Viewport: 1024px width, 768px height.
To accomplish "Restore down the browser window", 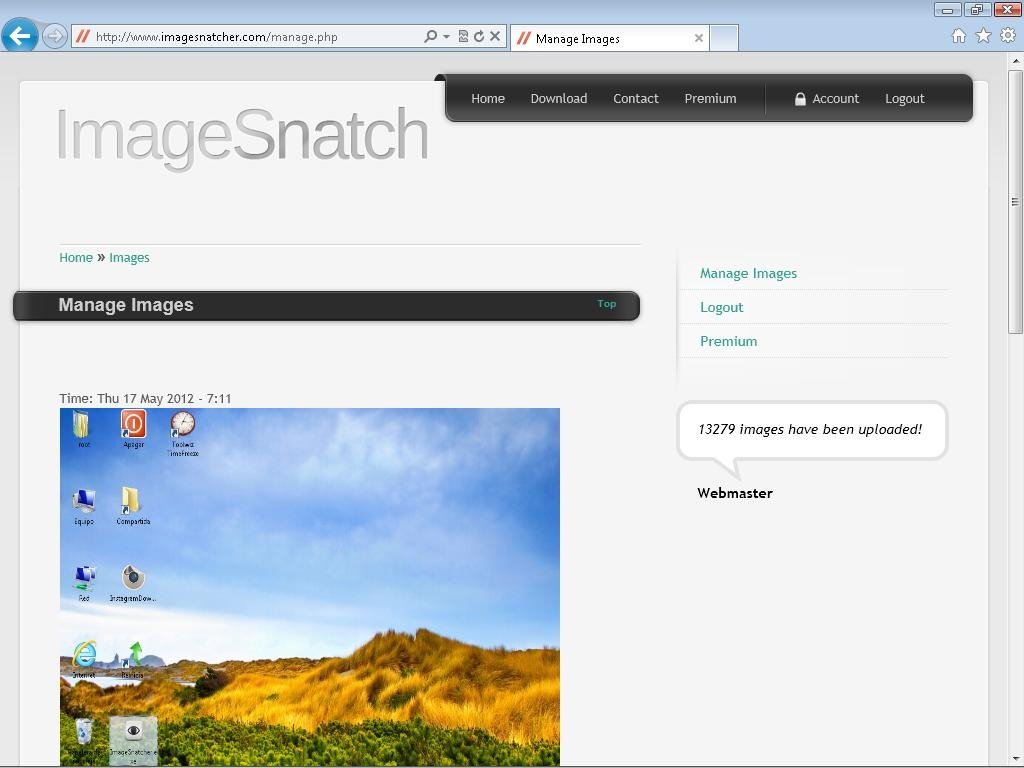I will [977, 9].
